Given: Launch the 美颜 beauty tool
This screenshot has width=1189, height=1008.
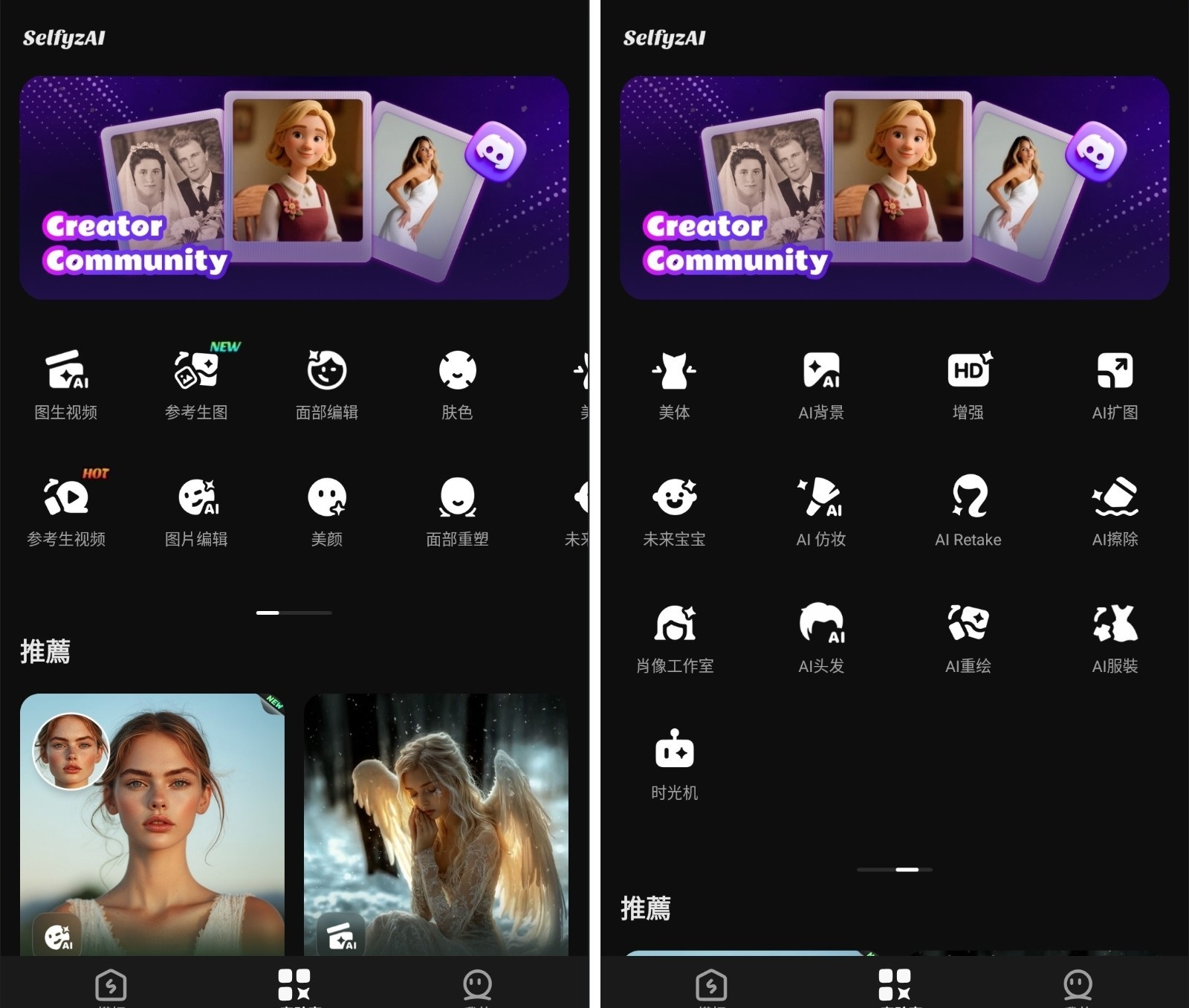Looking at the screenshot, I should [325, 513].
